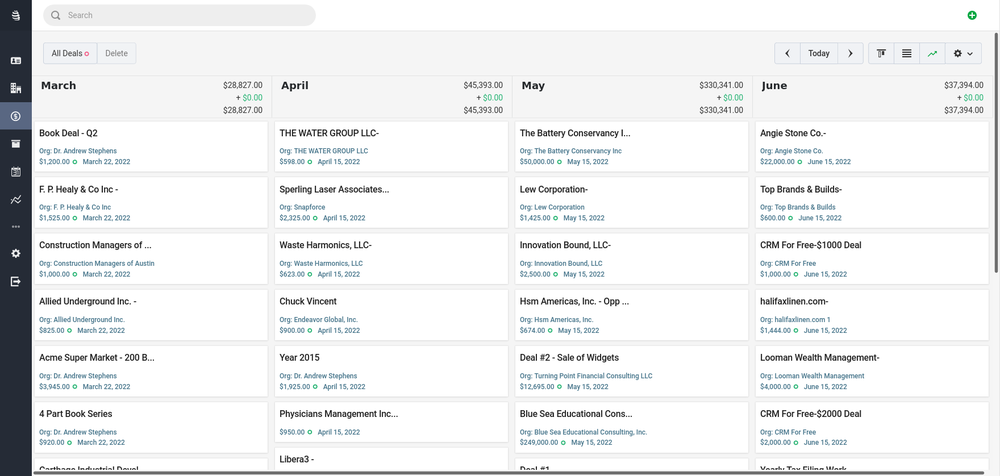Open the halifaxlinen.com- deal title
The height and width of the screenshot is (476, 1000).
pyautogui.click(x=794, y=301)
